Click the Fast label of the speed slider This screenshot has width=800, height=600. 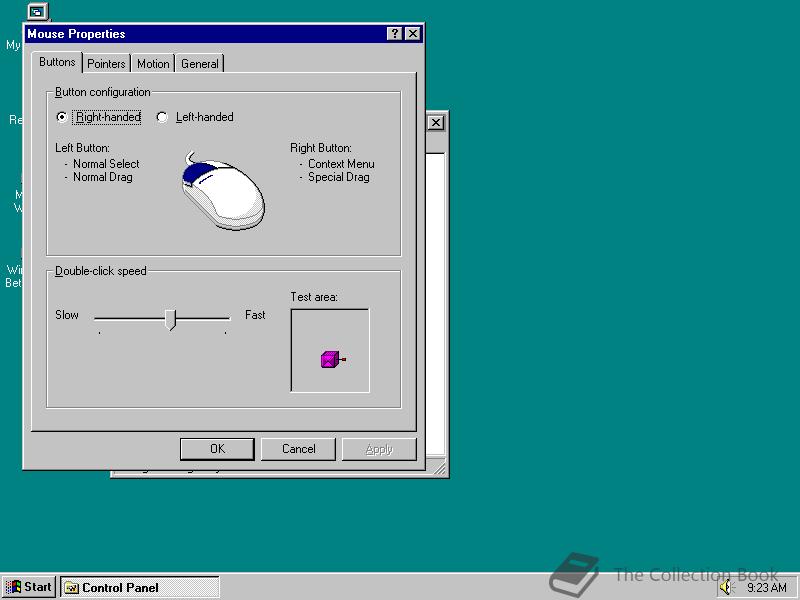click(255, 315)
